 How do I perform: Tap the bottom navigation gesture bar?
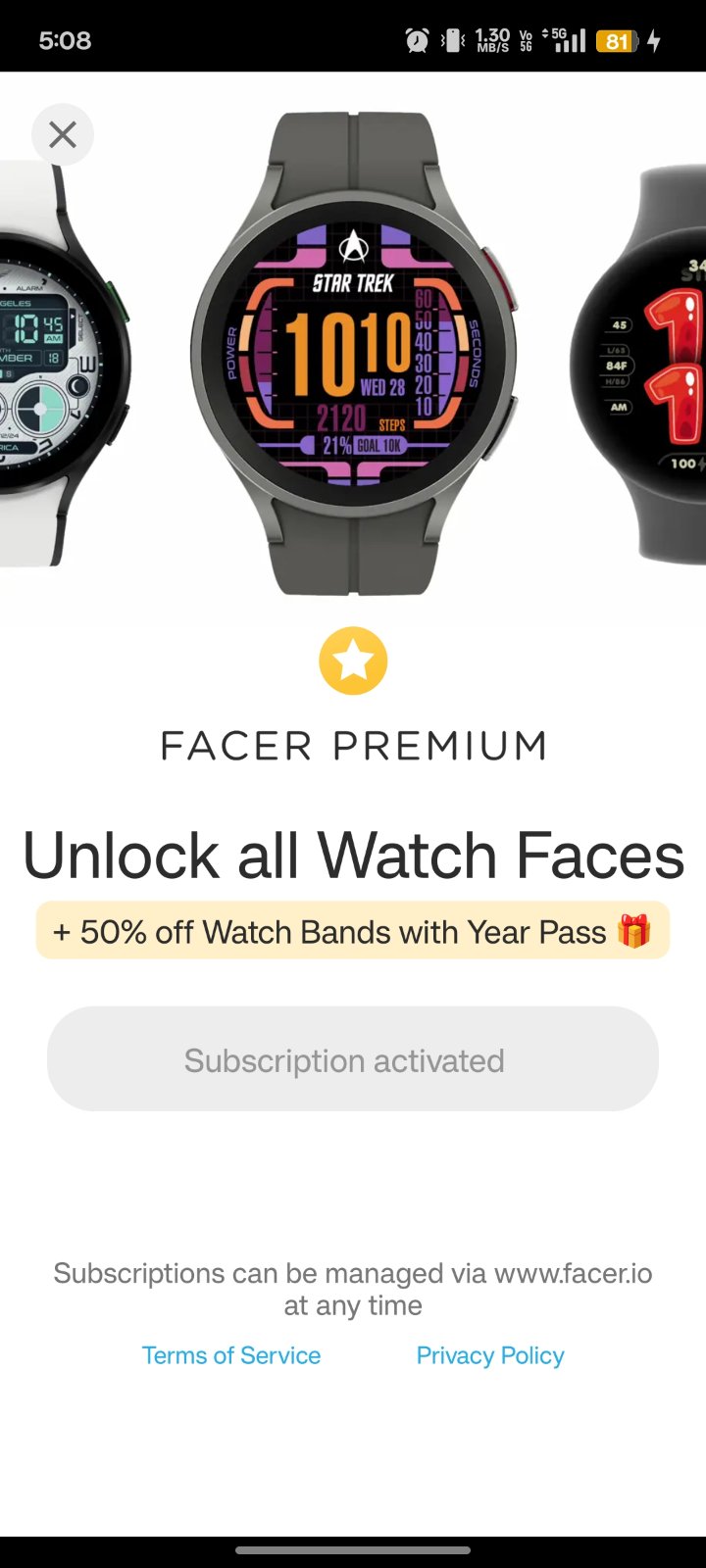coord(353,1550)
